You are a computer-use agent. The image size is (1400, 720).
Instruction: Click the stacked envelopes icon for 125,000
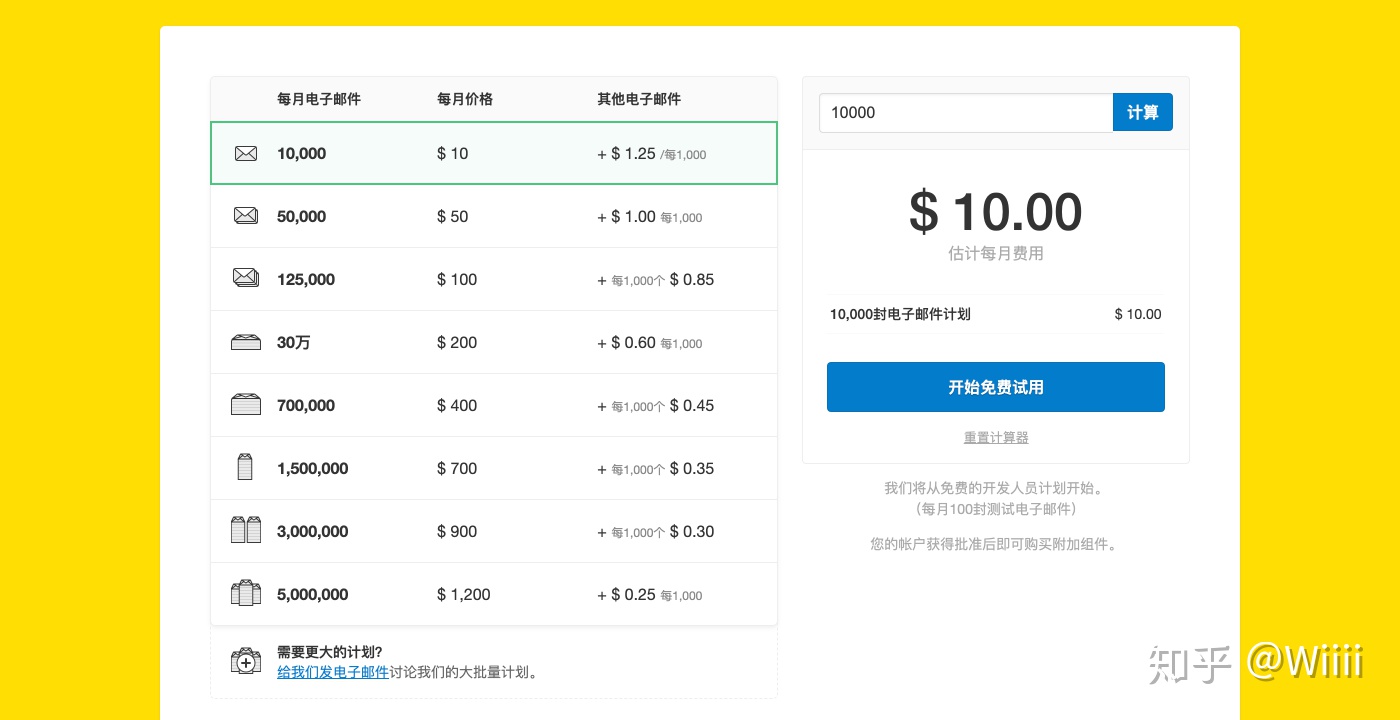(x=246, y=278)
